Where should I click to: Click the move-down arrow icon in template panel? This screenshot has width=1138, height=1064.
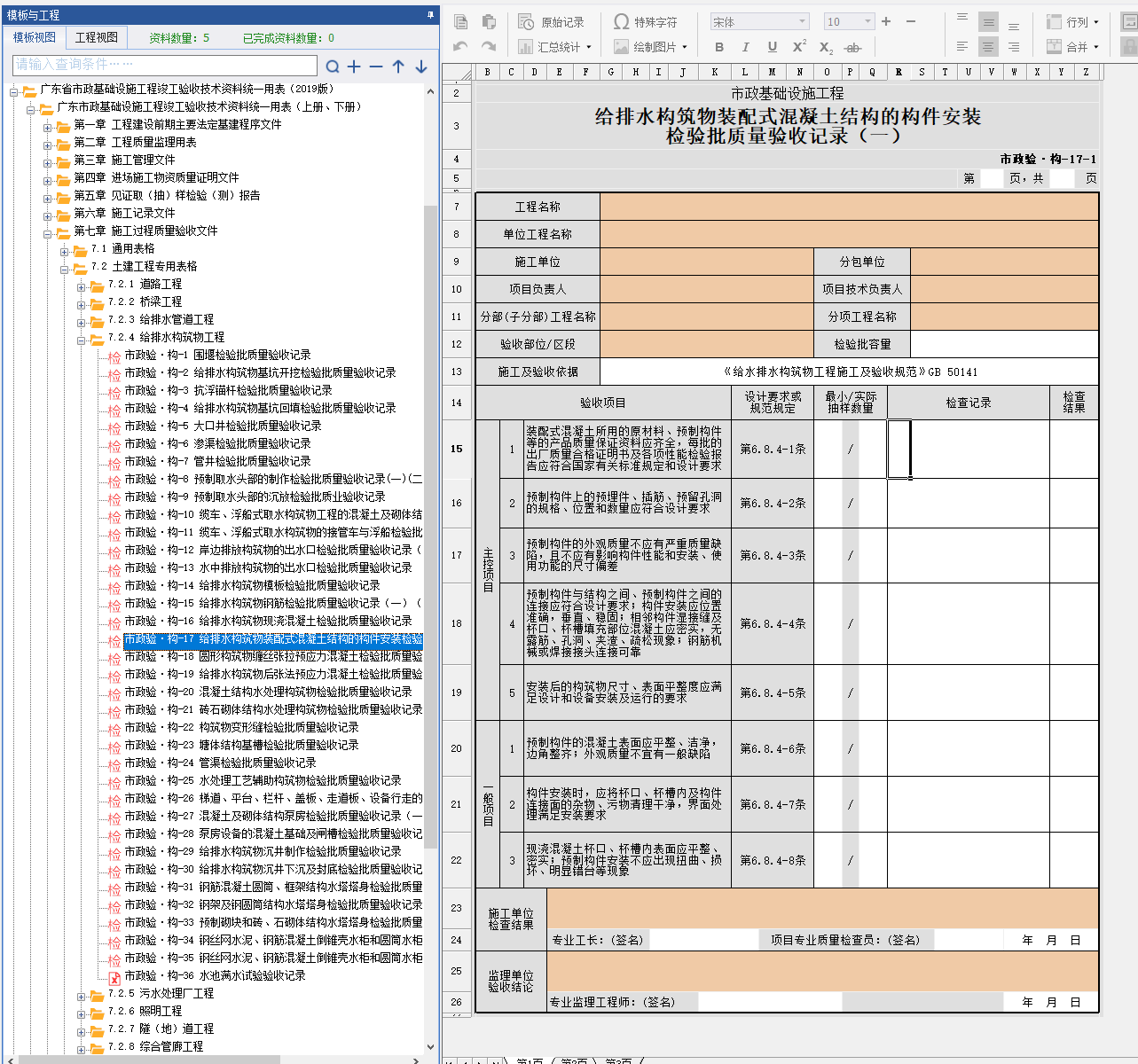tap(421, 66)
